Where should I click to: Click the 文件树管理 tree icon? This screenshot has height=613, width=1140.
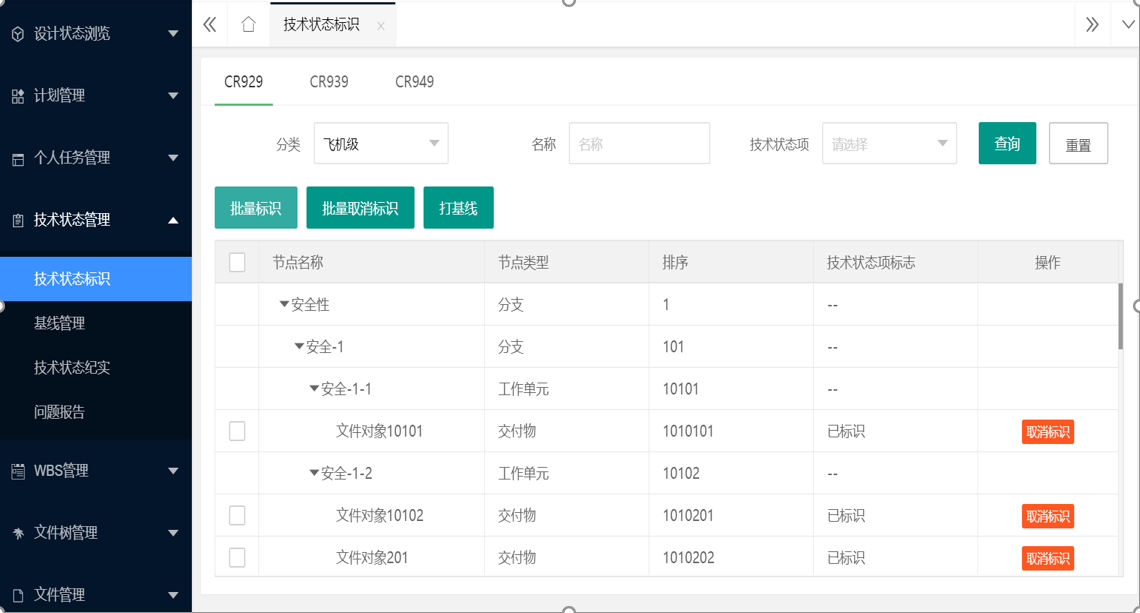(x=18, y=534)
